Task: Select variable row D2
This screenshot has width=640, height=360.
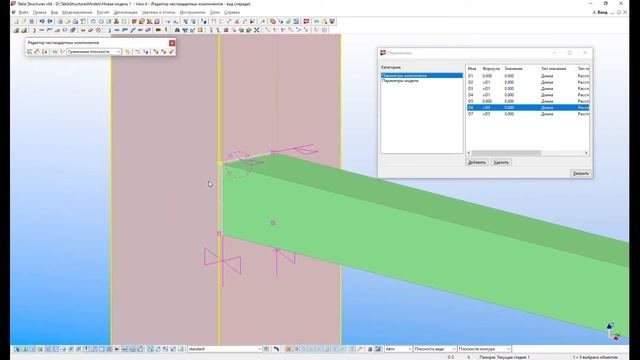Action: pyautogui.click(x=528, y=82)
